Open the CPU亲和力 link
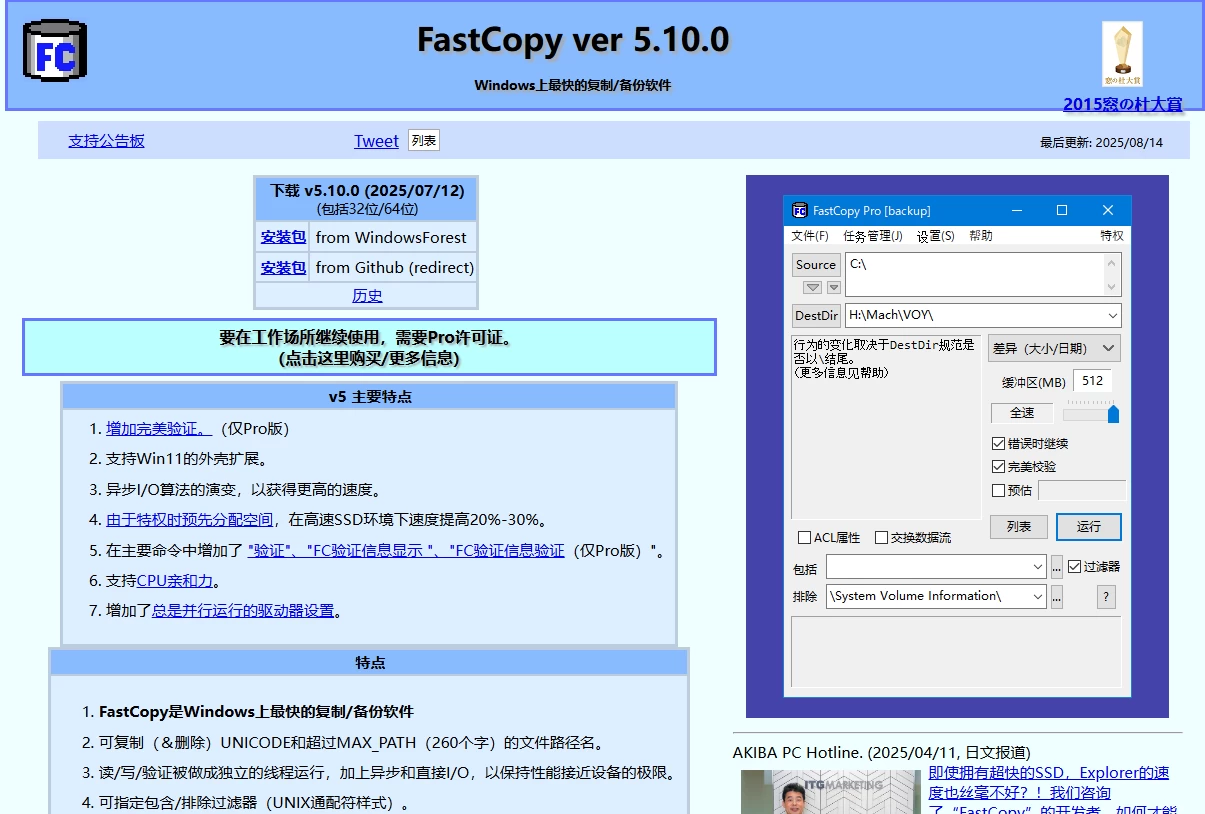The height and width of the screenshot is (814, 1205). tap(174, 581)
